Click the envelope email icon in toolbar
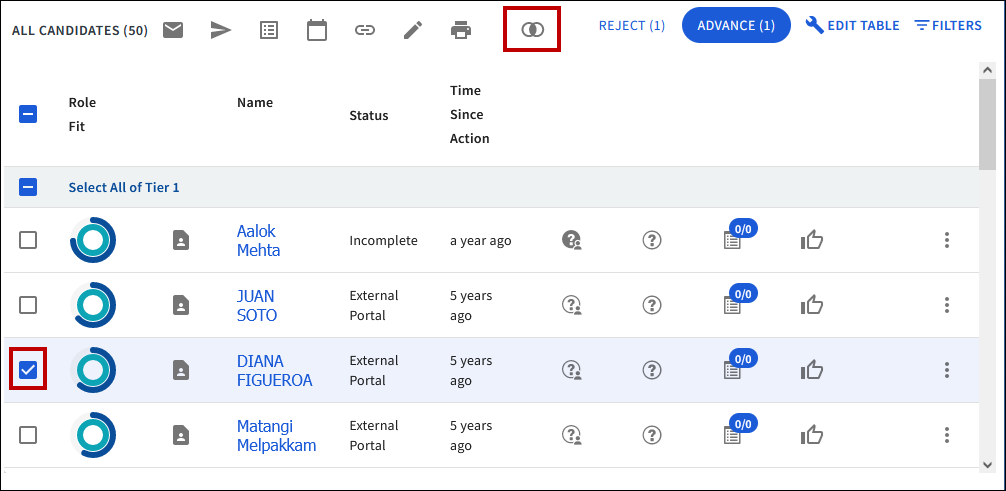The height and width of the screenshot is (491, 1006). pyautogui.click(x=173, y=30)
